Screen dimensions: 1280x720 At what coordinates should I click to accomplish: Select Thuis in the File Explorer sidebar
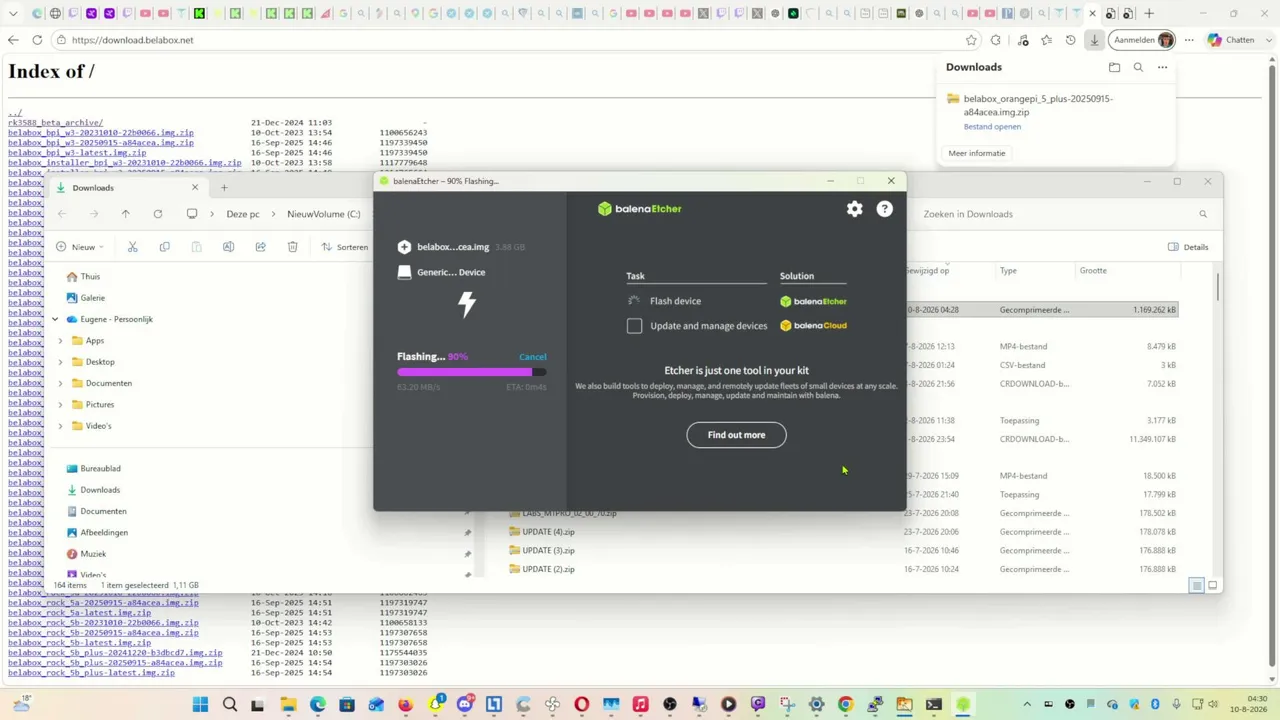(83, 277)
